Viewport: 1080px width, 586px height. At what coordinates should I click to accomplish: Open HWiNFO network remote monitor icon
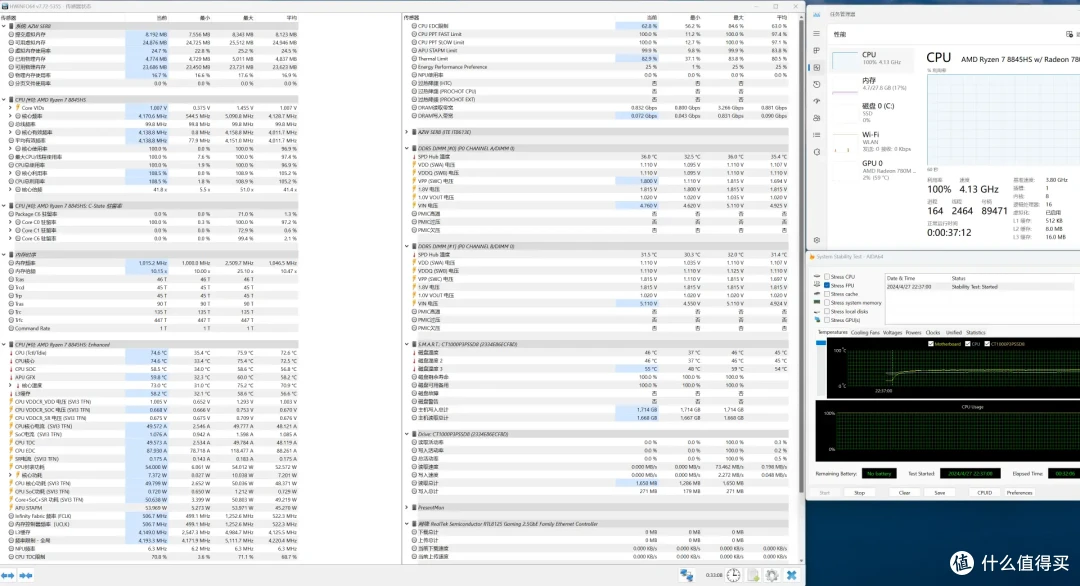[687, 575]
